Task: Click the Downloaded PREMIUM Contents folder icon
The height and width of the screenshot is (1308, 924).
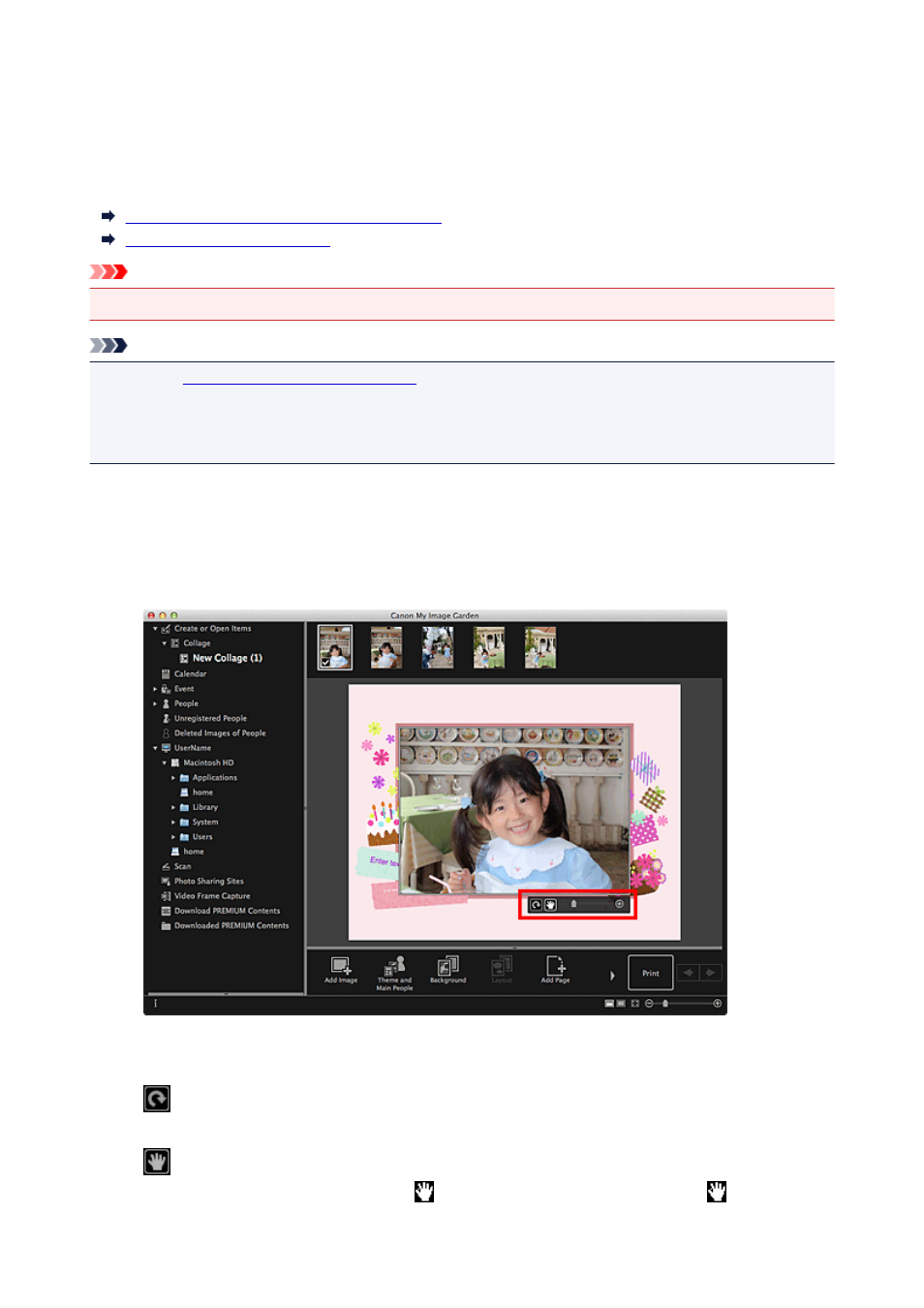Action: point(166,925)
